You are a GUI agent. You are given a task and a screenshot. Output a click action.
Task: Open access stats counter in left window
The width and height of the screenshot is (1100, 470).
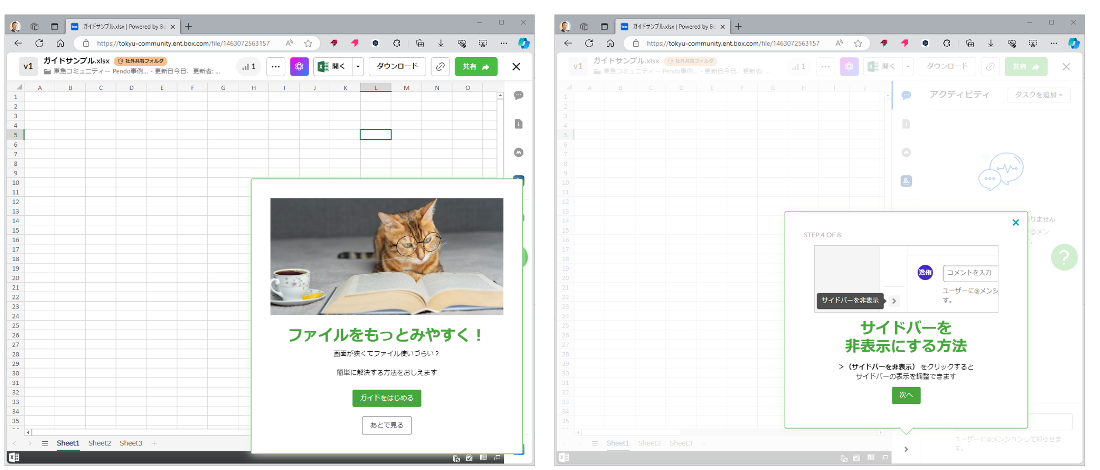point(249,67)
